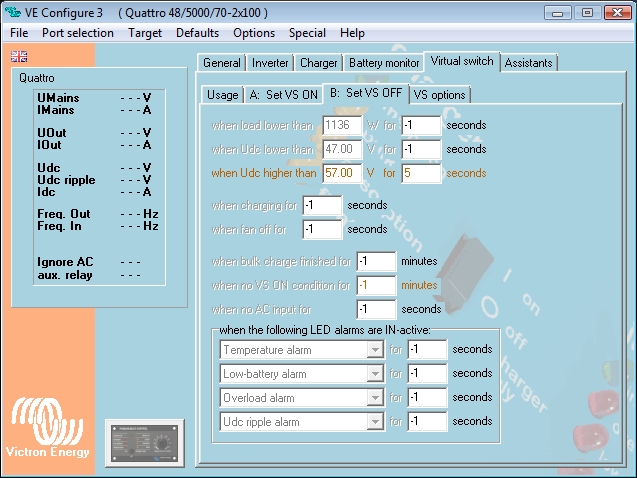
Task: Open the Options menu
Action: [254, 33]
